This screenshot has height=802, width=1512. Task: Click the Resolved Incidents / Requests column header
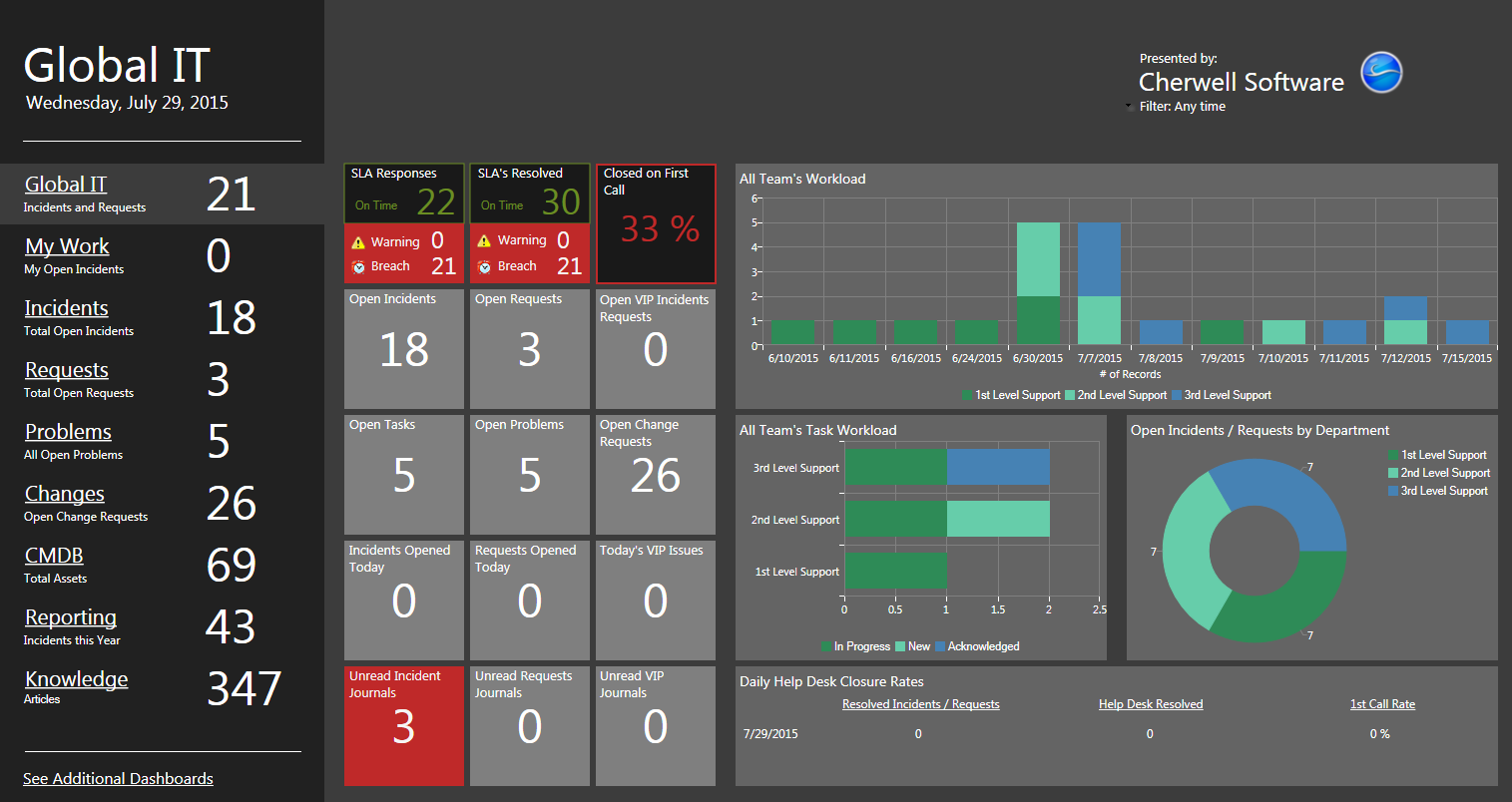(920, 704)
